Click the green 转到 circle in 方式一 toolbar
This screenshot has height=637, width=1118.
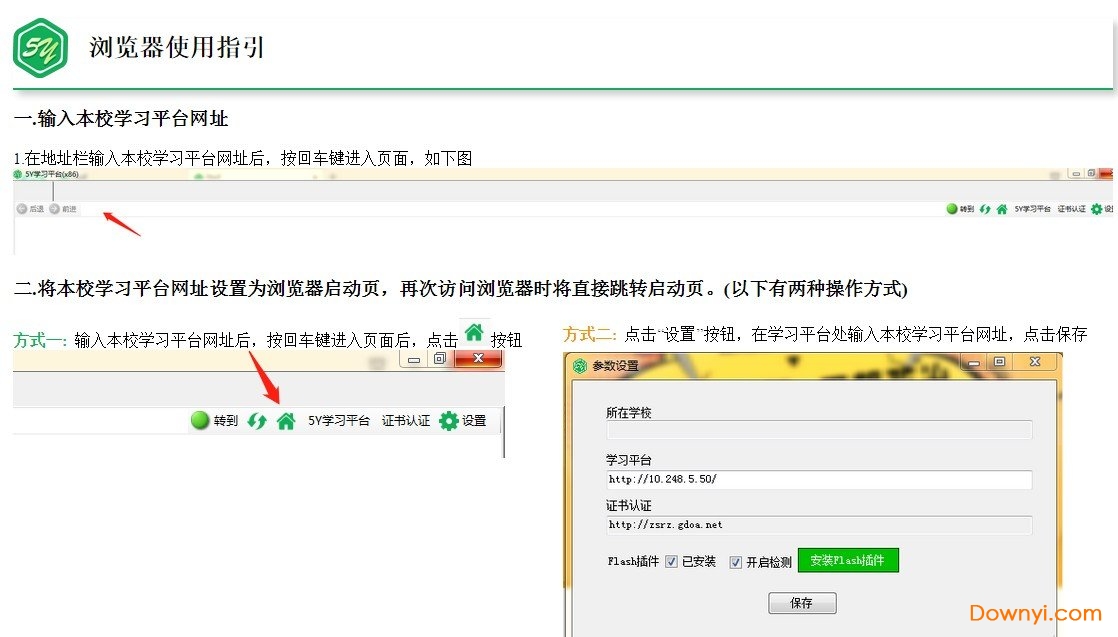click(x=199, y=420)
